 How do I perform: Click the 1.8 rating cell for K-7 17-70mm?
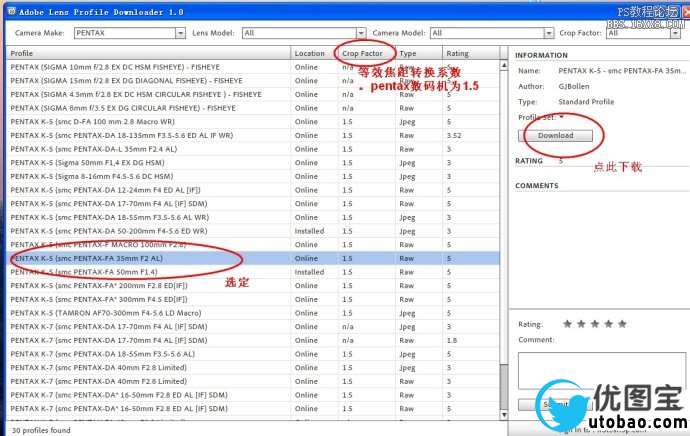(451, 340)
